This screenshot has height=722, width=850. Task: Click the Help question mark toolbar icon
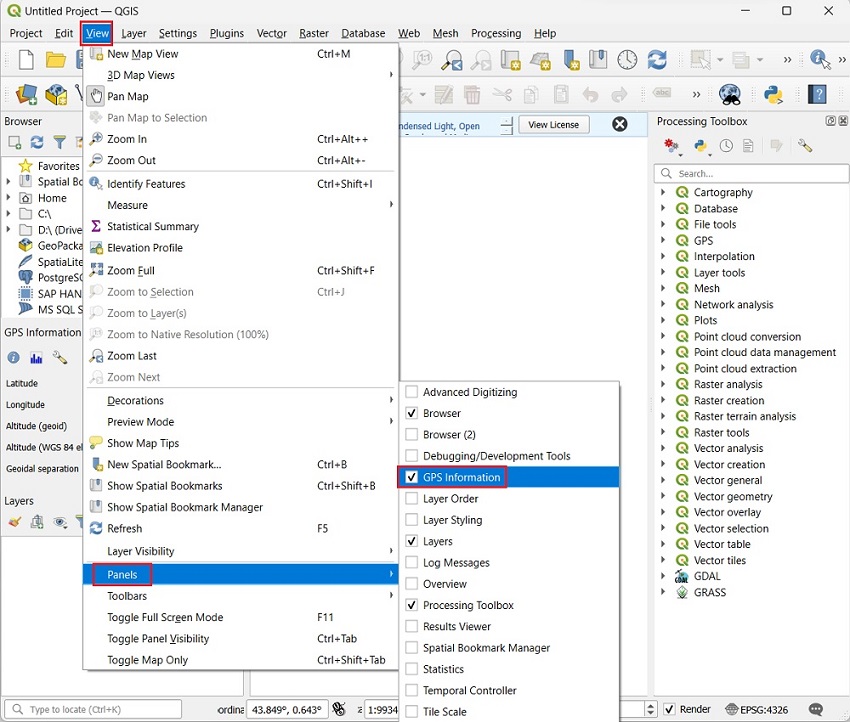coord(818,95)
